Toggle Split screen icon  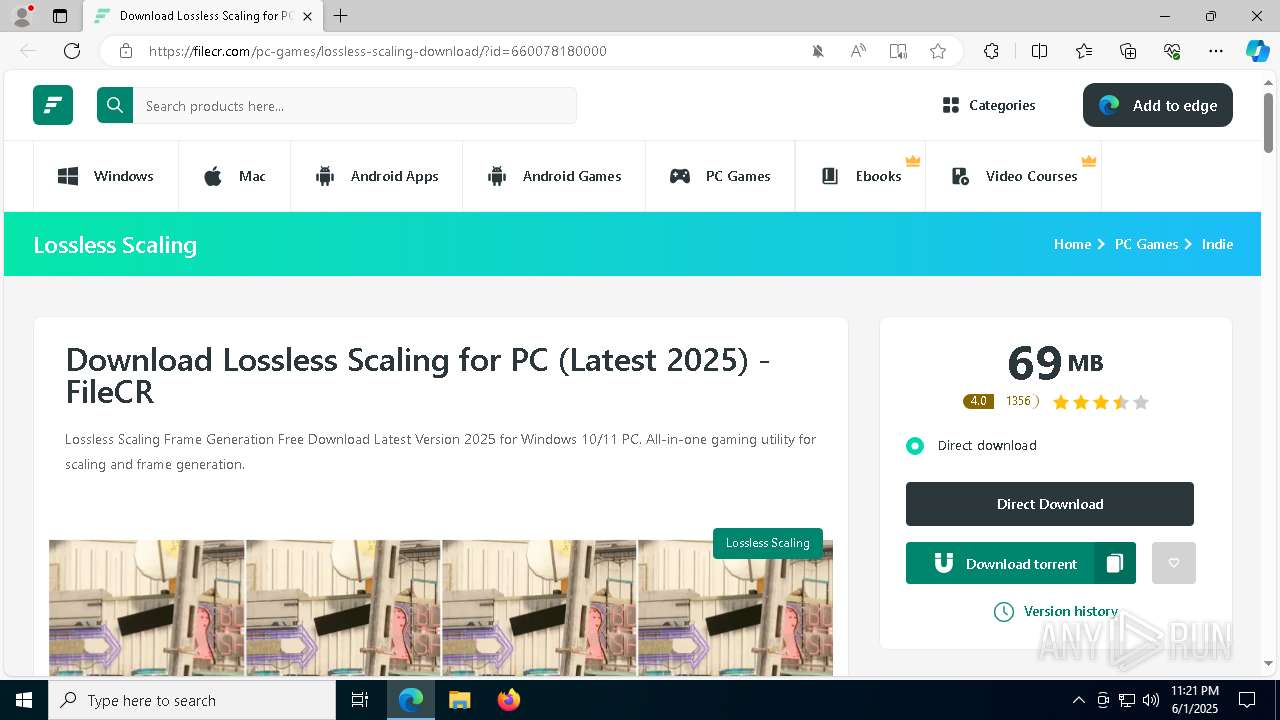pos(1039,51)
